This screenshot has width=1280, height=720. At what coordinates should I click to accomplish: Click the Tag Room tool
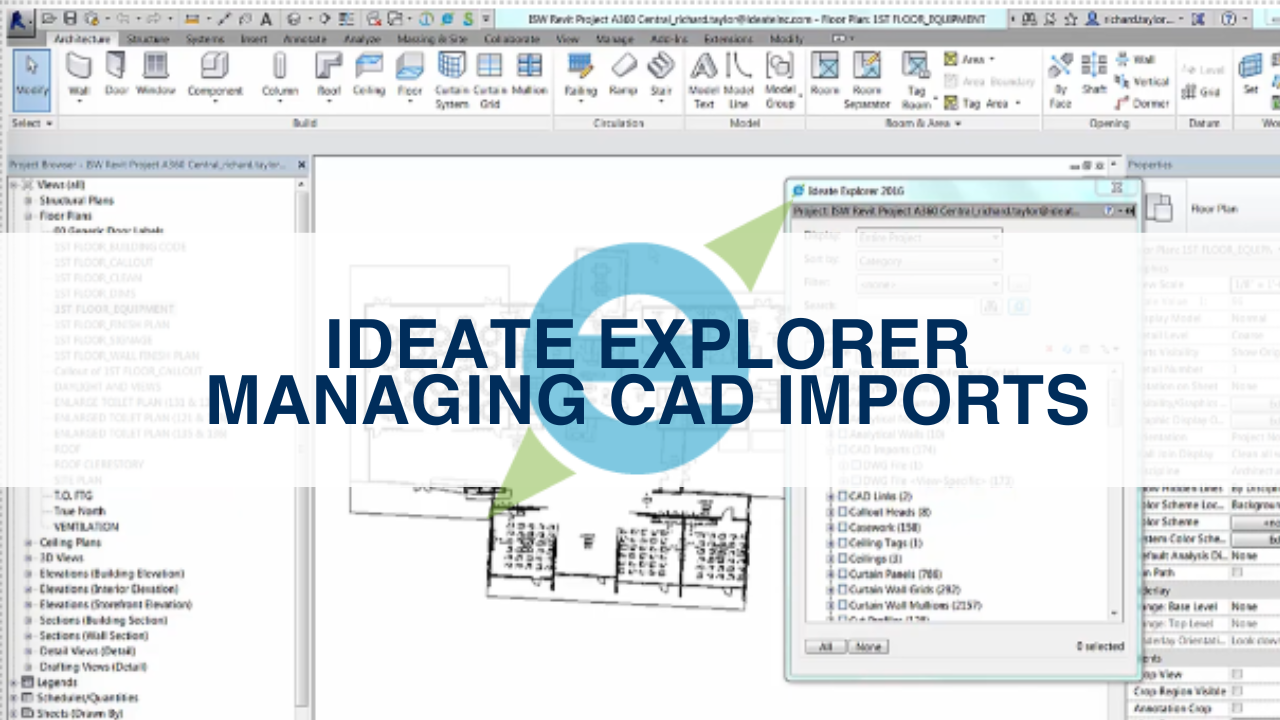coord(917,80)
